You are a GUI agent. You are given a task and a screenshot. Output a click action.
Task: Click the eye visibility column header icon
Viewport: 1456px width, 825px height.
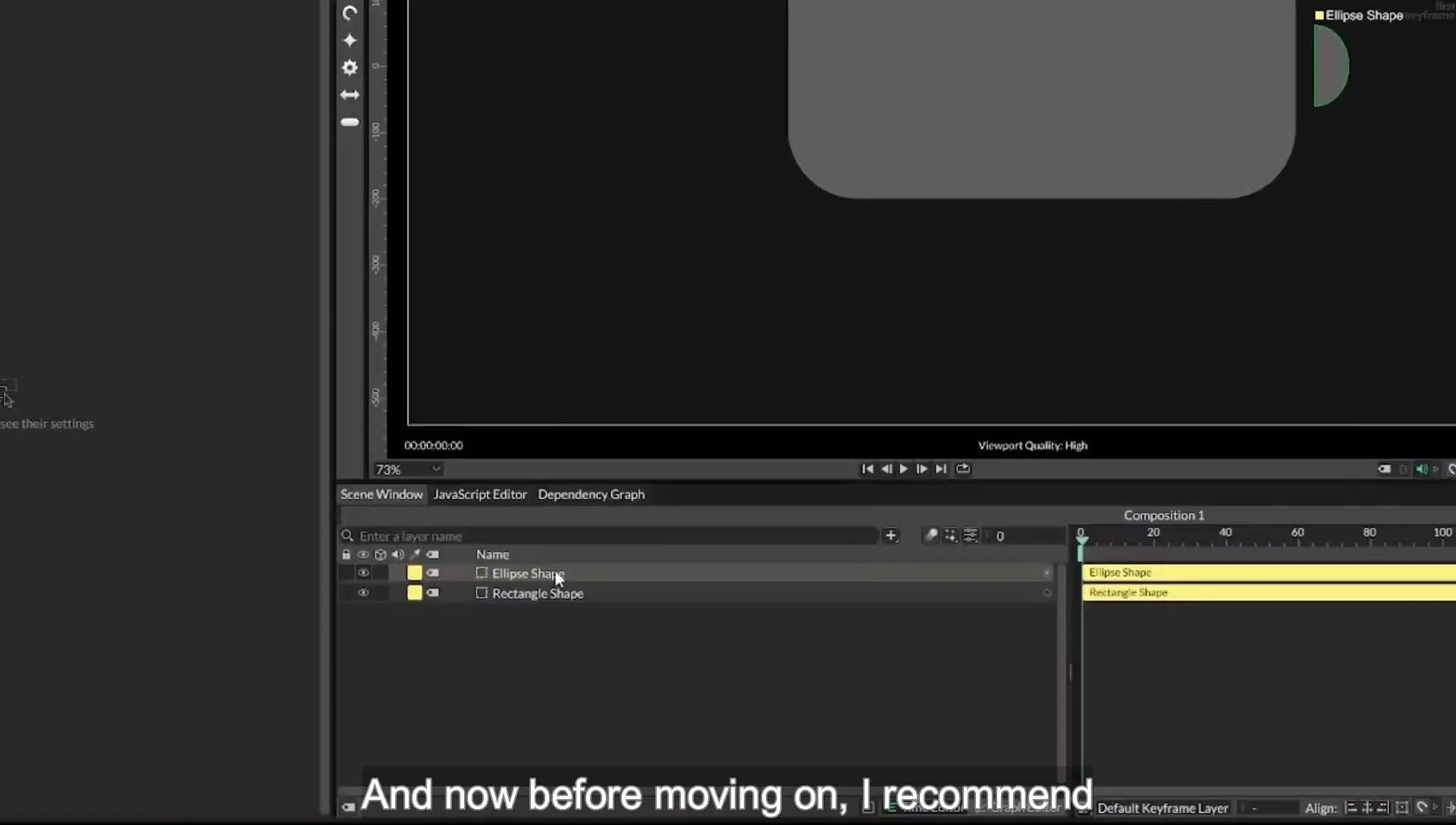pos(363,555)
